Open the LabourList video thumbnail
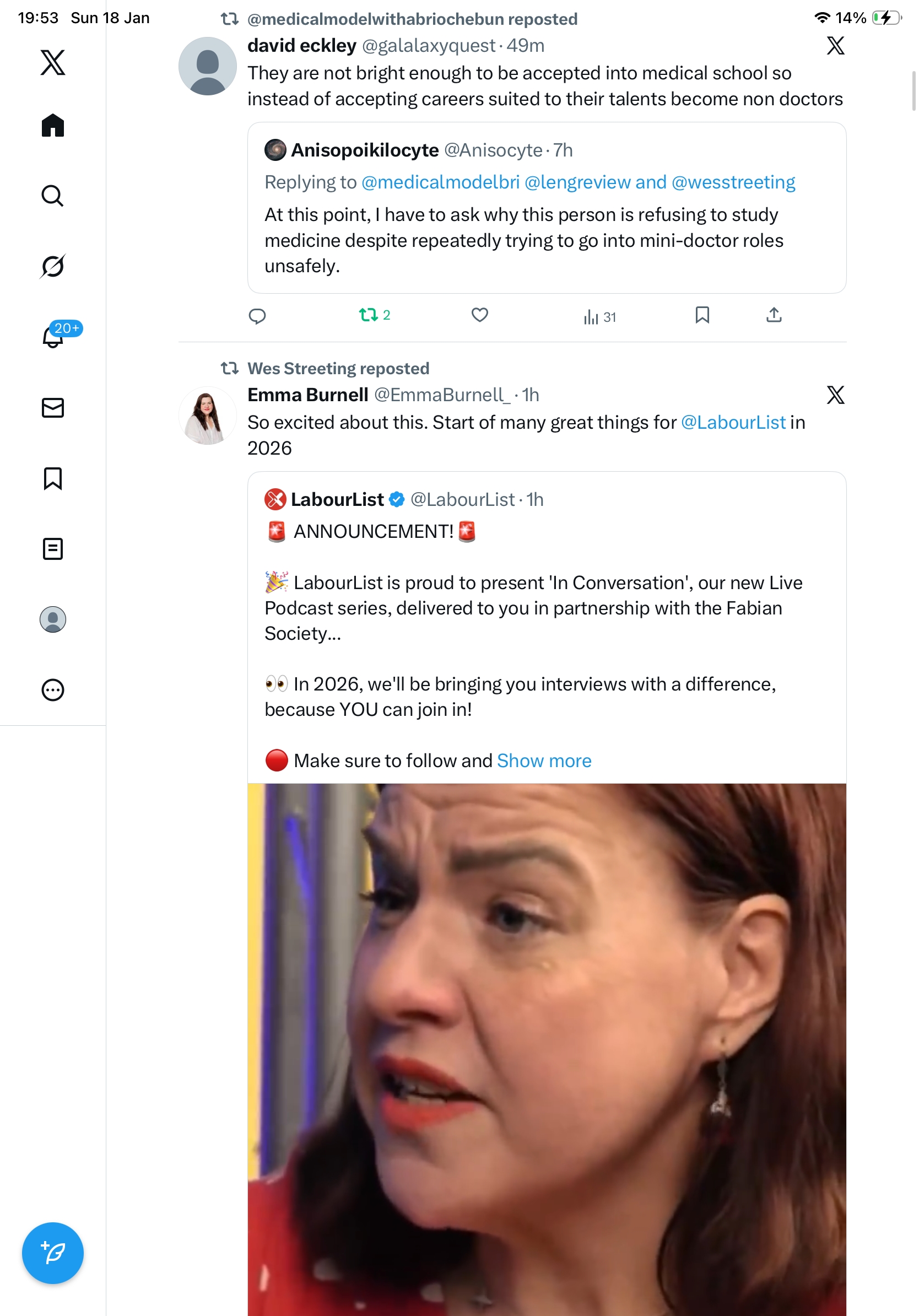This screenshot has height=1316, width=919. (x=547, y=1049)
